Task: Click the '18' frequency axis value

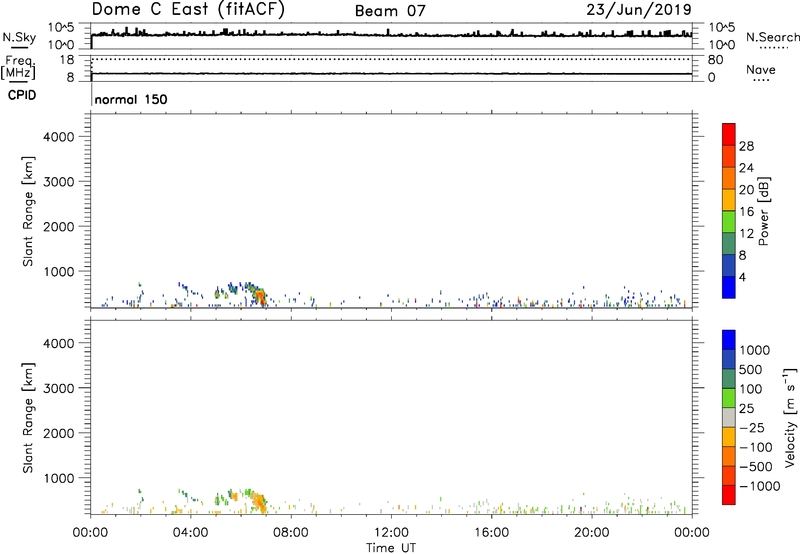Action: (67, 60)
